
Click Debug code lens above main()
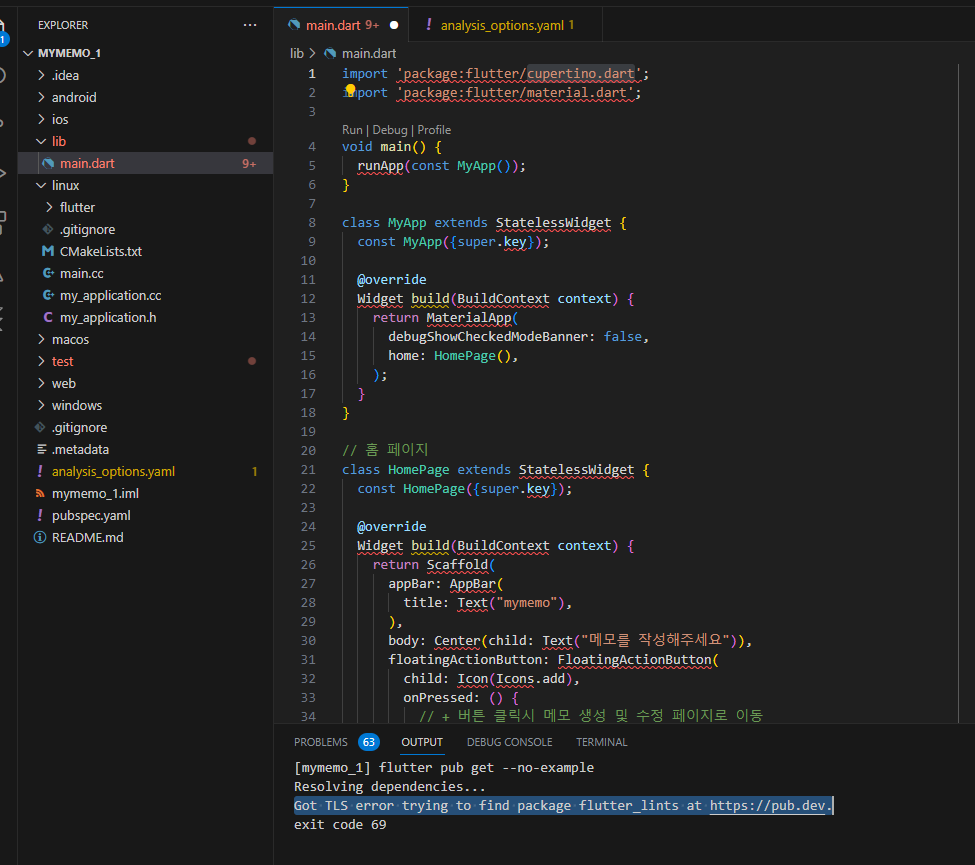pos(390,130)
